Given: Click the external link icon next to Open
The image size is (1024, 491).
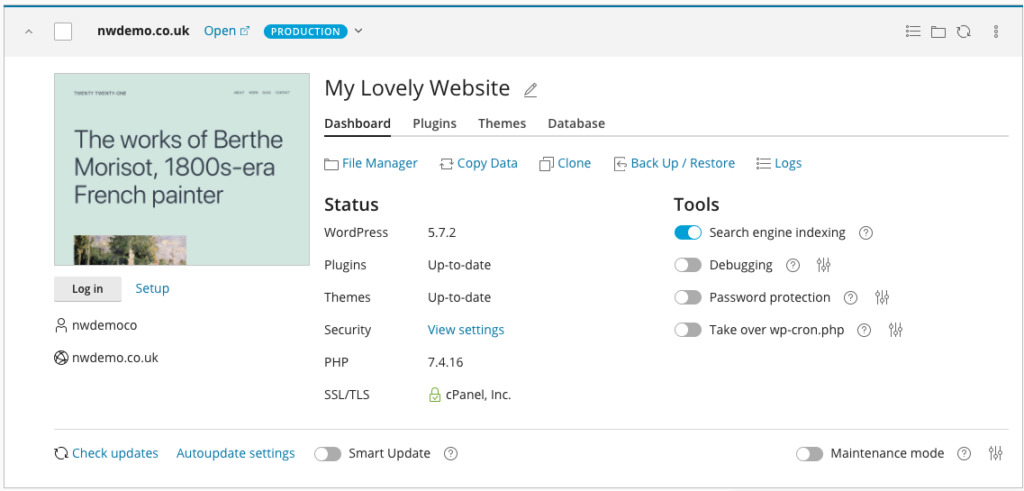Looking at the screenshot, I should pyautogui.click(x=245, y=31).
